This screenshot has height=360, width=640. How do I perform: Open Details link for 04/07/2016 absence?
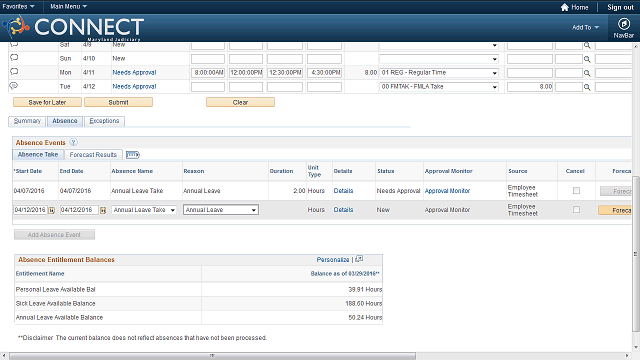pyautogui.click(x=343, y=191)
